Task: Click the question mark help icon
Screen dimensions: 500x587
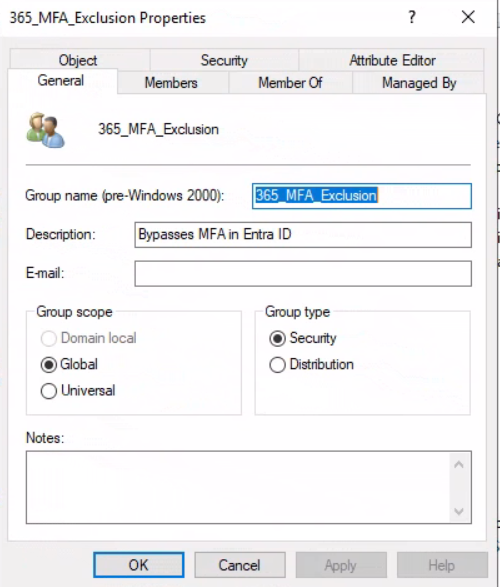Action: pos(412,17)
